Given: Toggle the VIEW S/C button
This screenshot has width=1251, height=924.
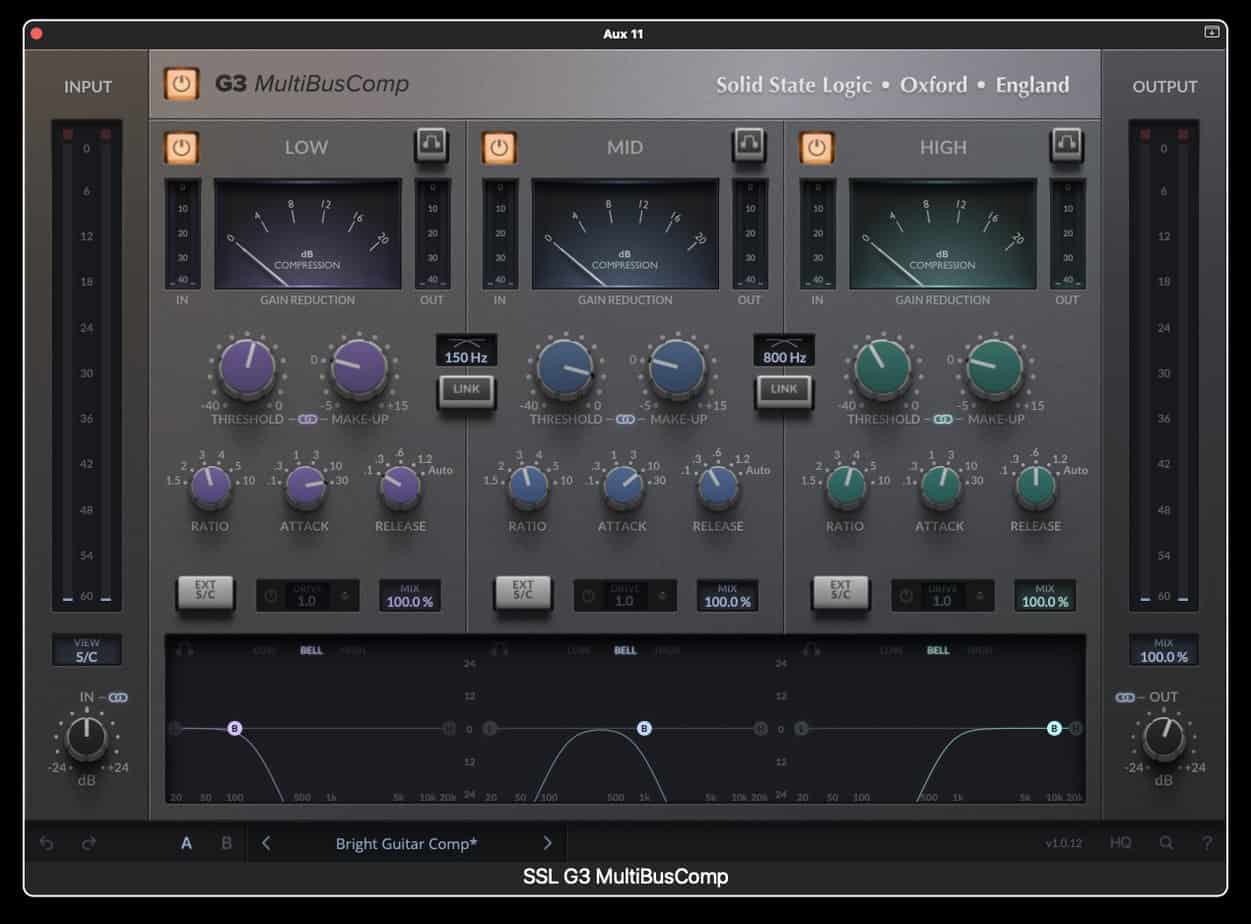Looking at the screenshot, I should point(87,650).
